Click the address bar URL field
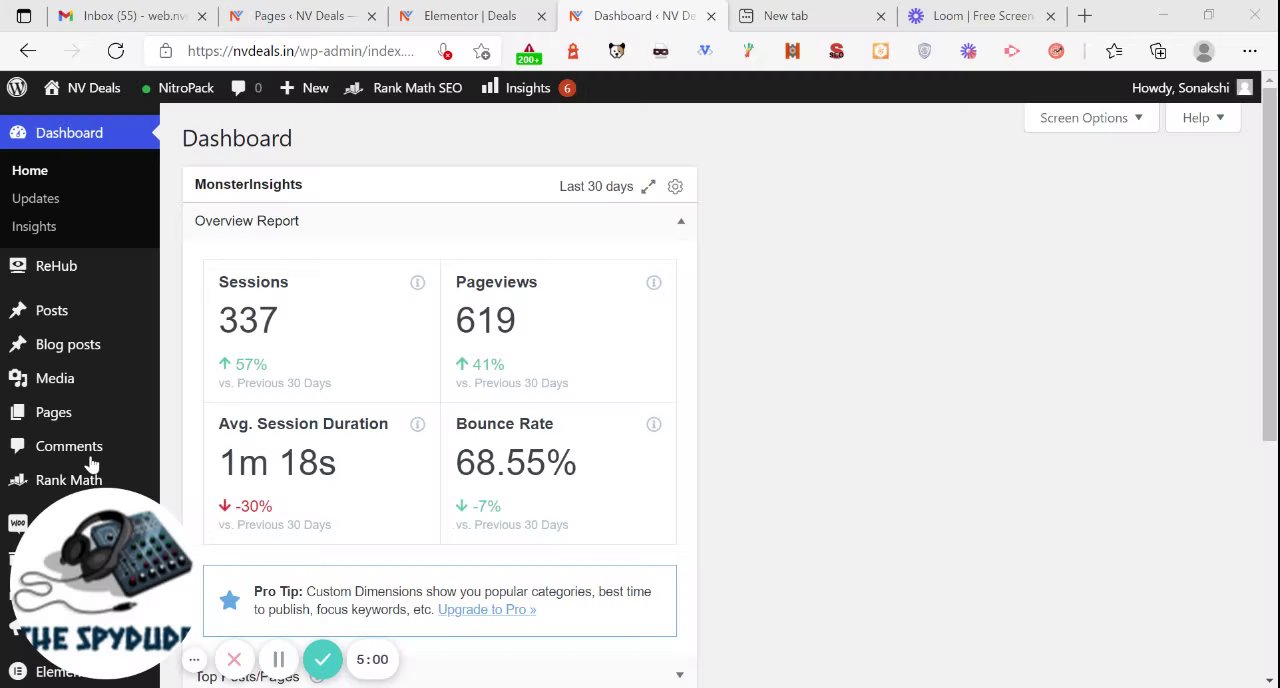 pyautogui.click(x=300, y=51)
